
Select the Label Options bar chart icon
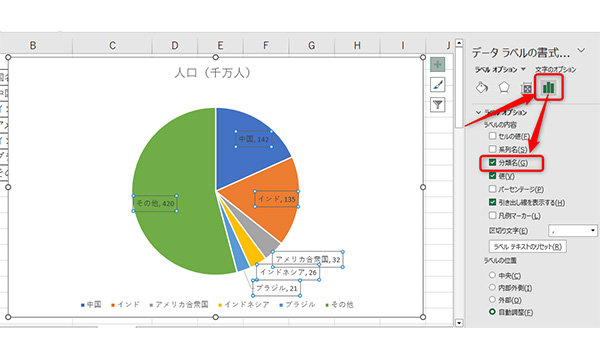pyautogui.click(x=548, y=88)
